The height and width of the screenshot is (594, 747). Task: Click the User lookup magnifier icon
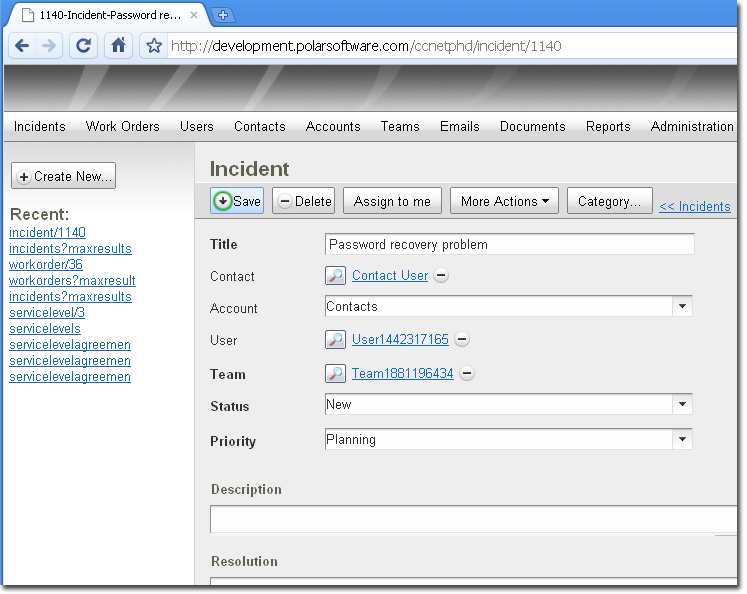[336, 340]
